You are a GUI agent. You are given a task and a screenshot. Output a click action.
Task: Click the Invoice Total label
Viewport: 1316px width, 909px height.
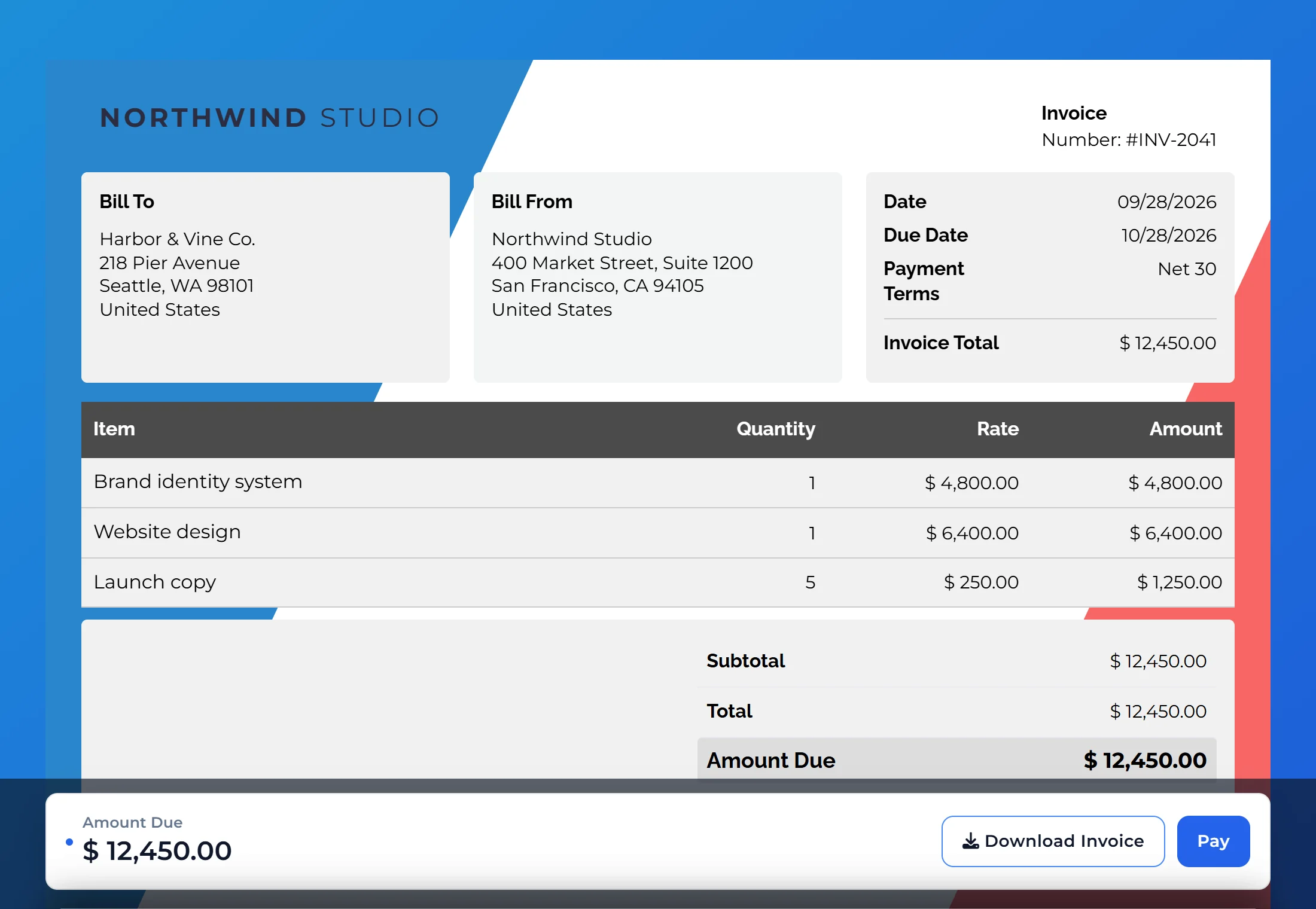pos(941,343)
